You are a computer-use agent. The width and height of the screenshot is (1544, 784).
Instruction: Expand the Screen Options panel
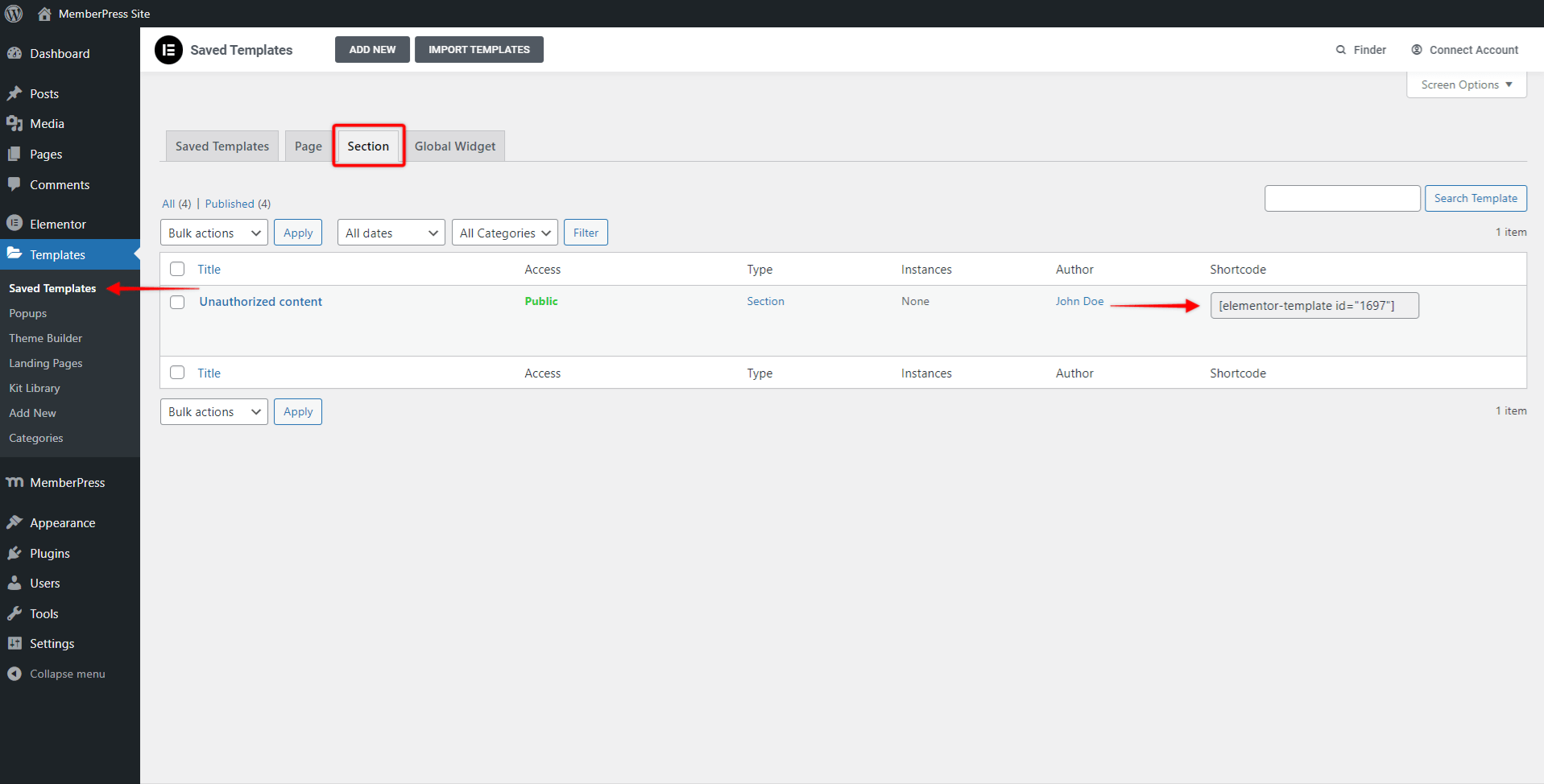point(1467,85)
